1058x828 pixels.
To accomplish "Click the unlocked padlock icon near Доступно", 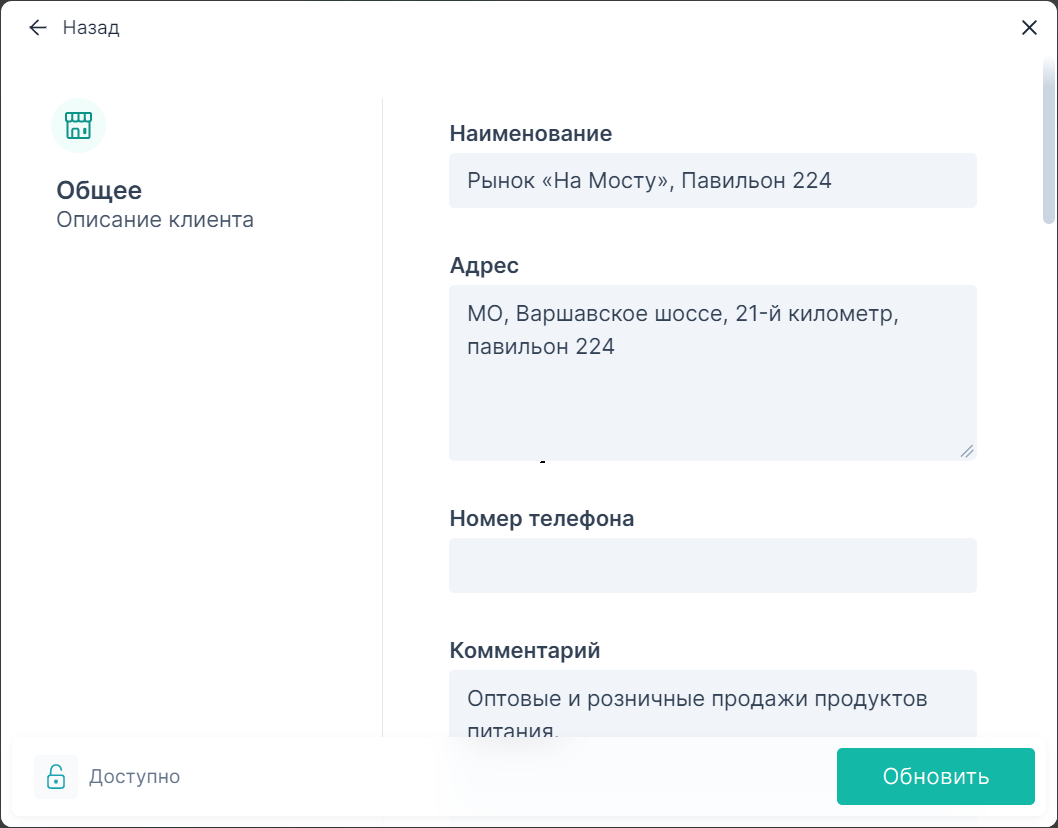I will 56,776.
